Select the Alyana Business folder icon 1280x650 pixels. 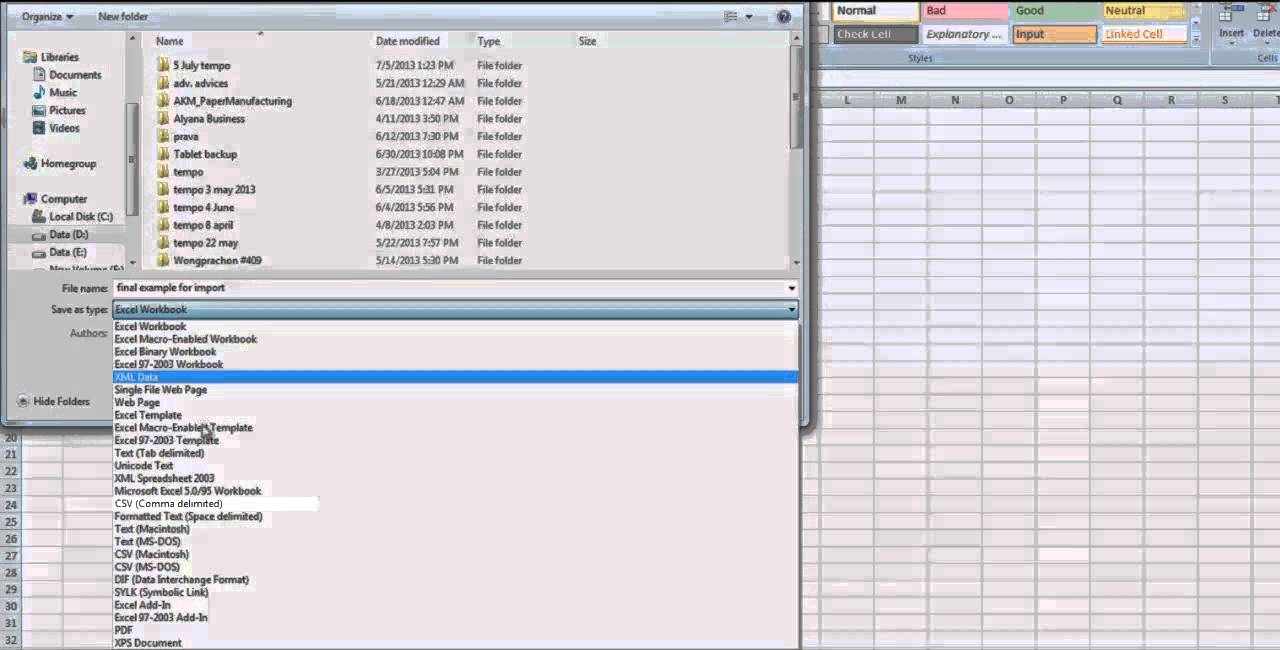pyautogui.click(x=163, y=118)
